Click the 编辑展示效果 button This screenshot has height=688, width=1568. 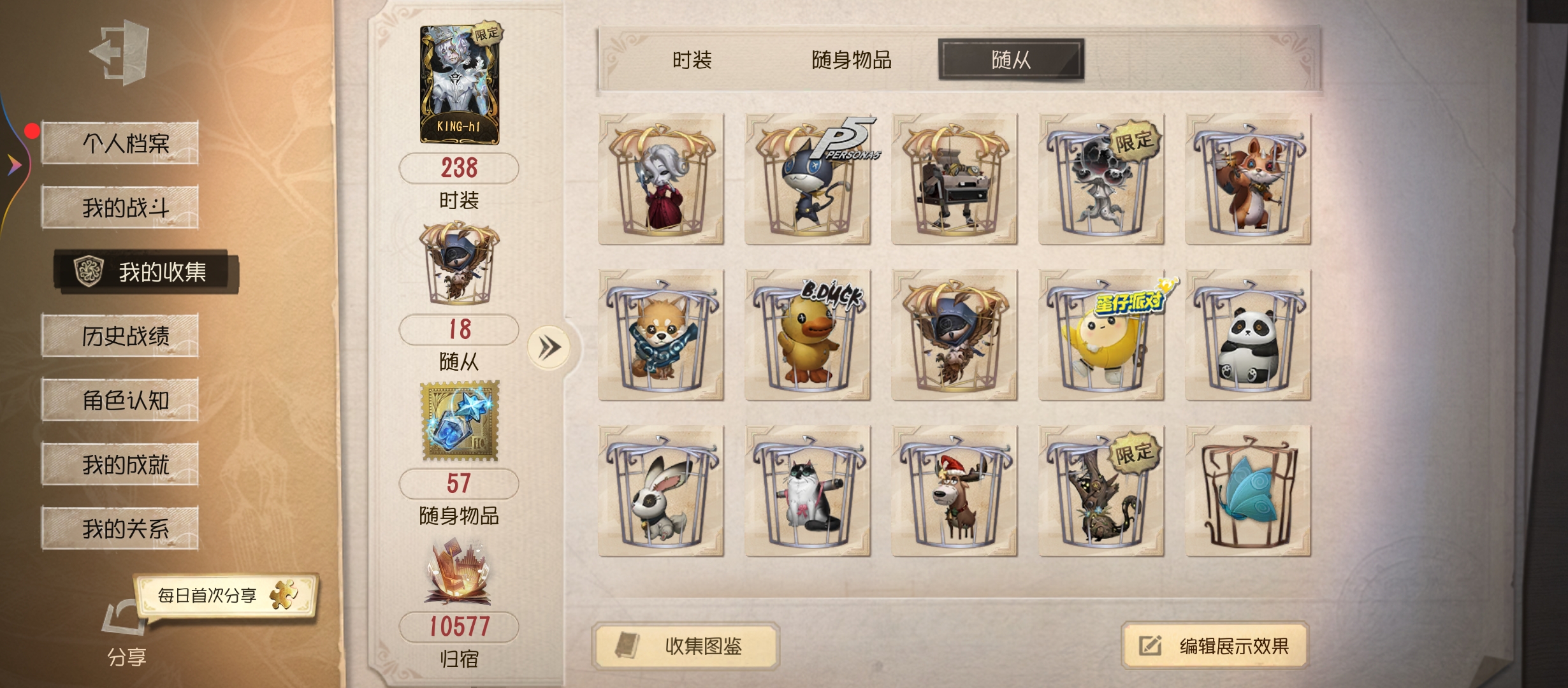[x=1215, y=646]
